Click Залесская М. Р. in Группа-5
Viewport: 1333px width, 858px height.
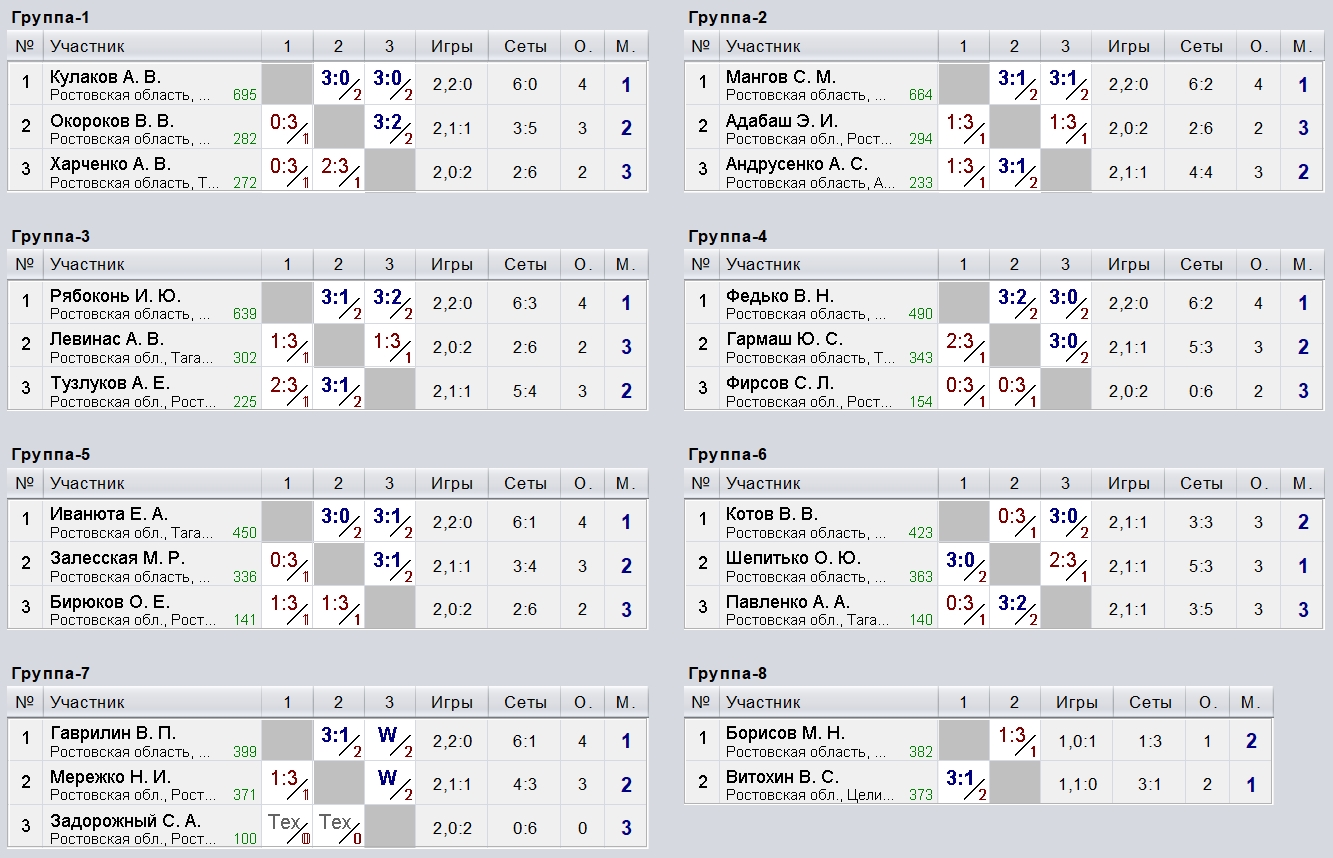click(117, 558)
